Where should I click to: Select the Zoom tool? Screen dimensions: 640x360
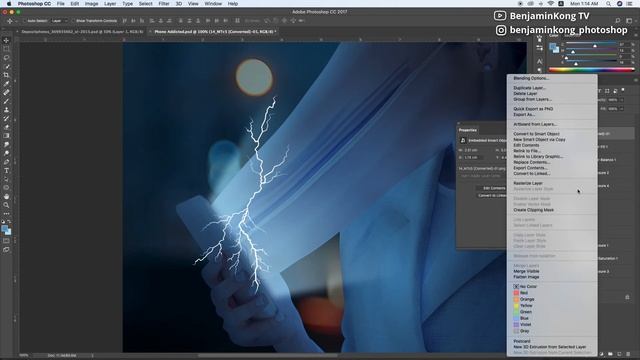6,205
